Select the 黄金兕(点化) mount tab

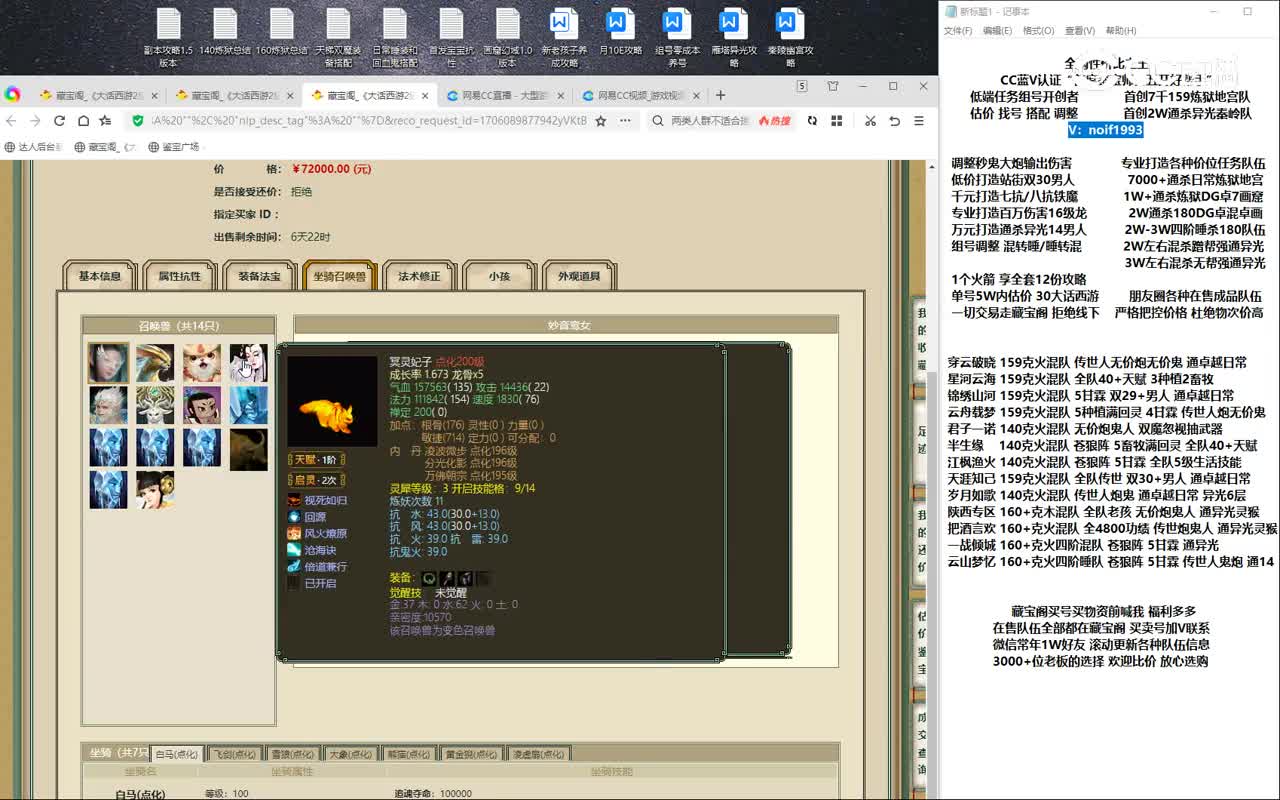pyautogui.click(x=472, y=754)
